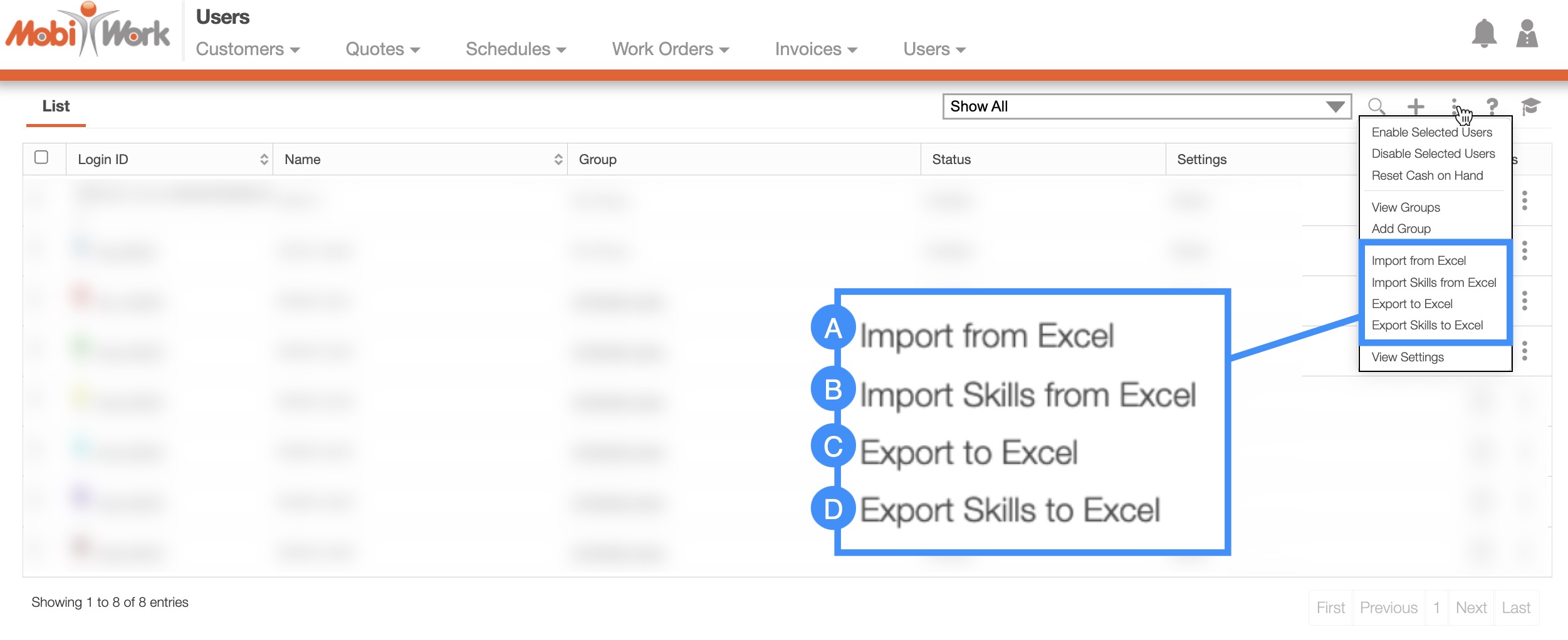Sort the table by Login ID column
1568x640 pixels.
(x=169, y=160)
